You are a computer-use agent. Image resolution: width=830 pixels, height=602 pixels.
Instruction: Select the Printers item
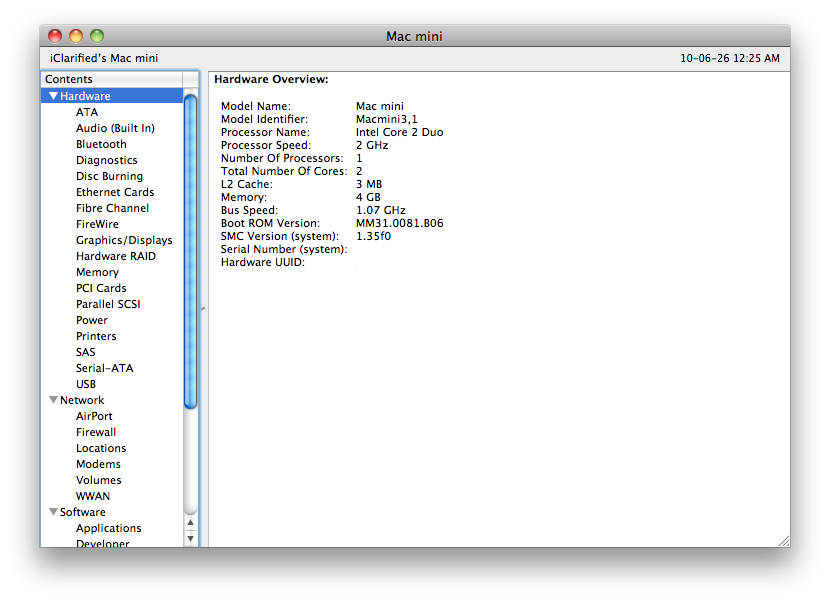pos(96,336)
